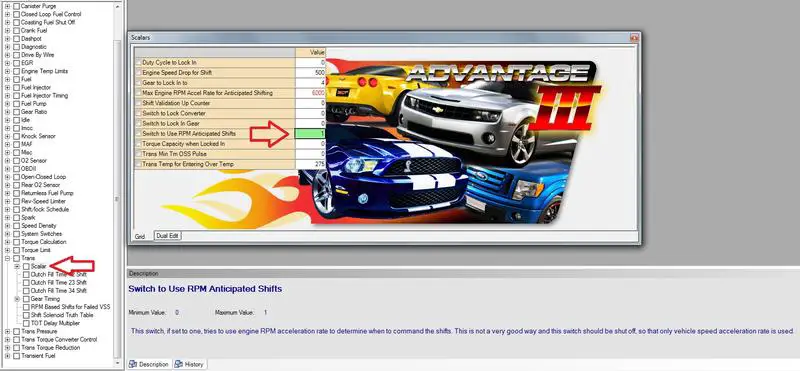
Task: Expand the Gear Timing node
Action: pyautogui.click(x=17, y=299)
